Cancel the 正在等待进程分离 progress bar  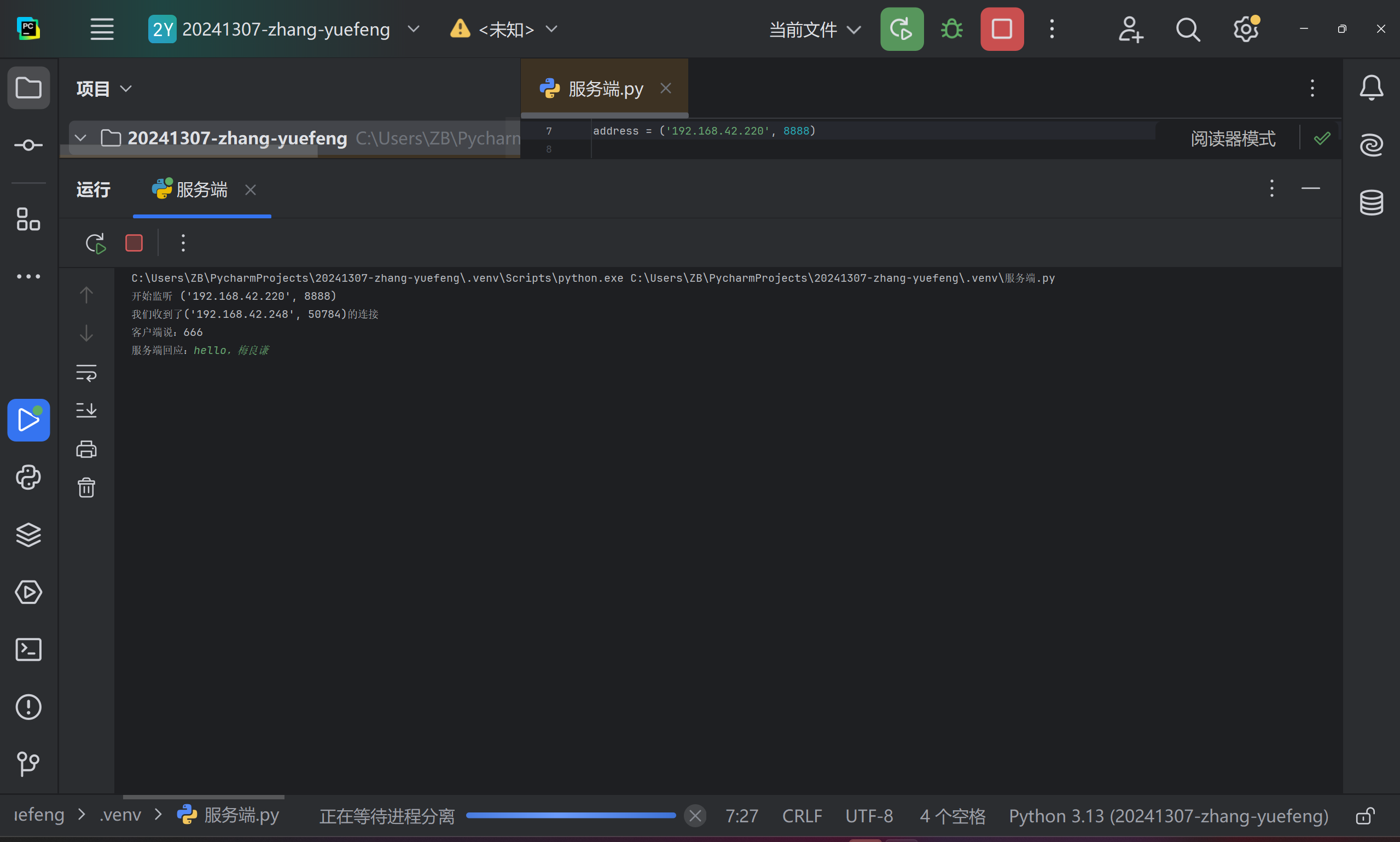coord(695,816)
